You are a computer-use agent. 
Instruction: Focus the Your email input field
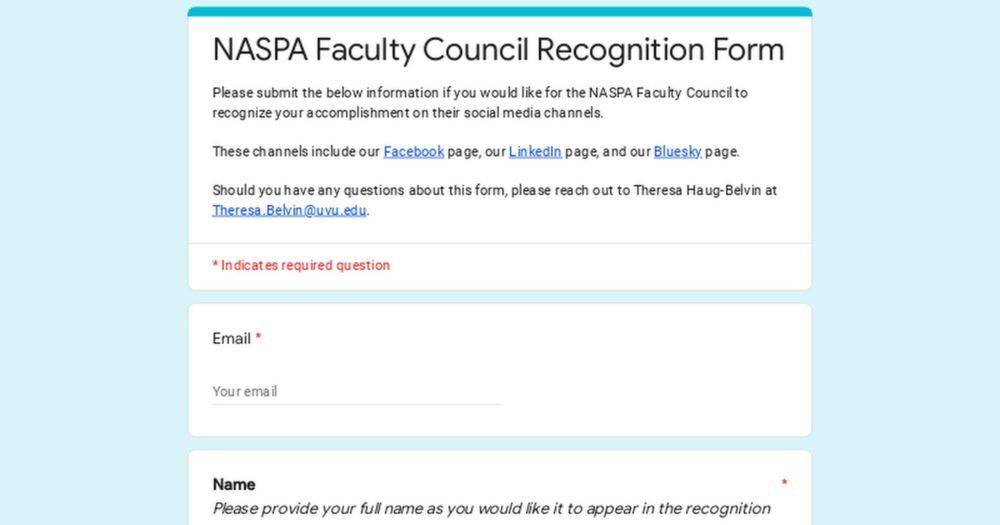point(355,392)
